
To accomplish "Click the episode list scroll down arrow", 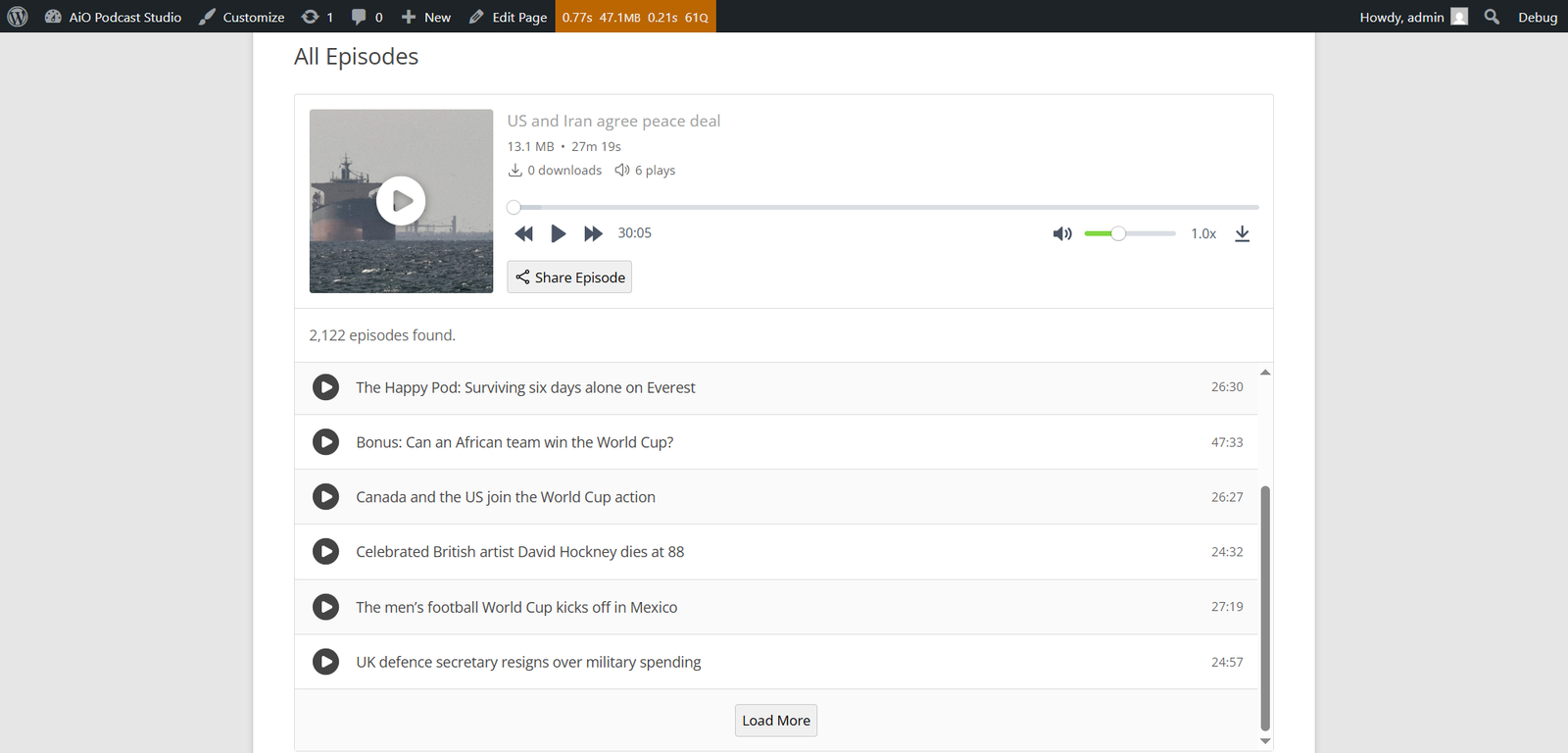I will (1265, 741).
